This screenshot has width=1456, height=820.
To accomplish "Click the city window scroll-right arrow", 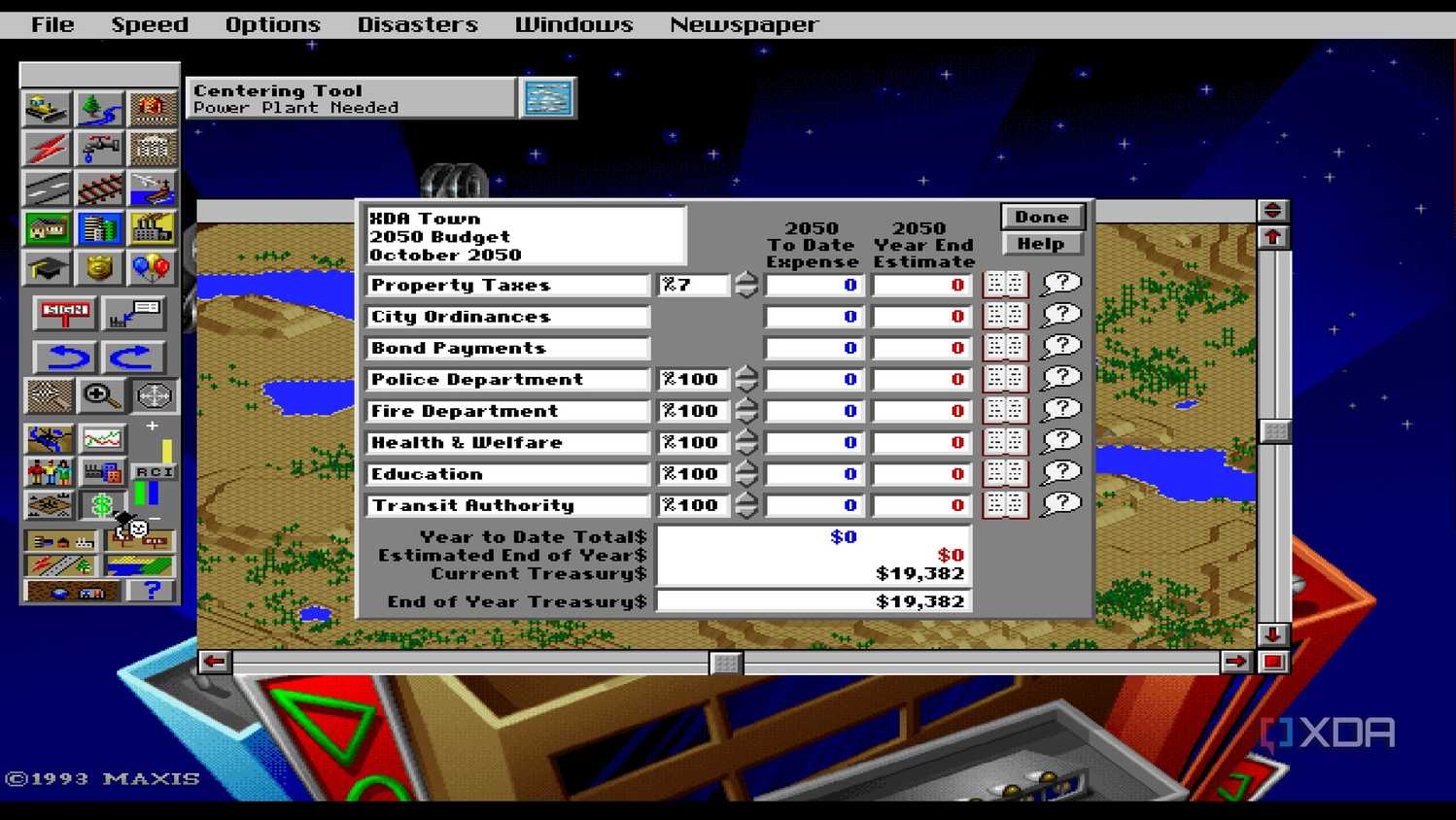I will (x=1236, y=662).
